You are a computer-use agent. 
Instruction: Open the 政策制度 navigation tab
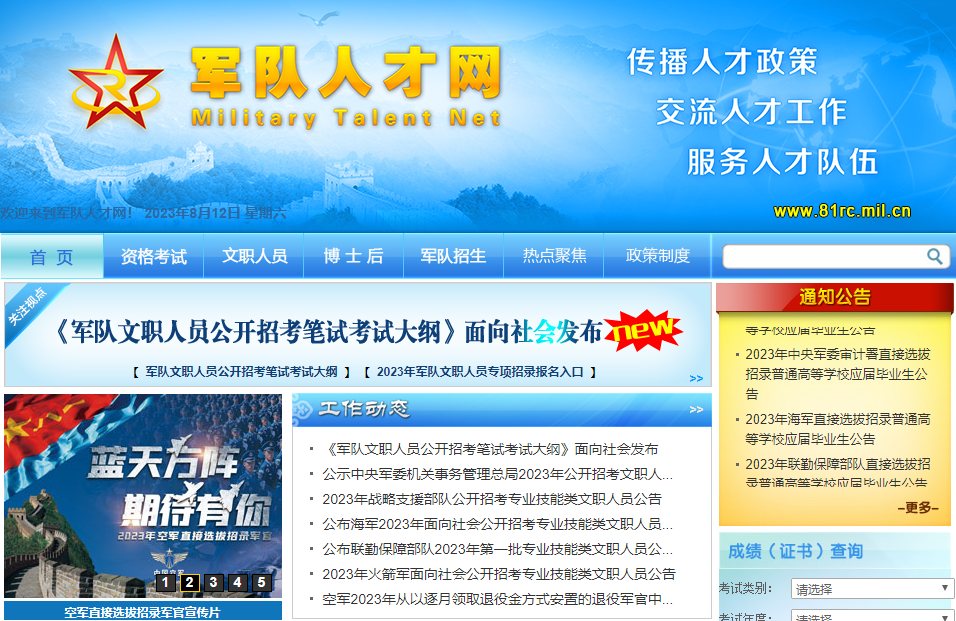coord(657,257)
